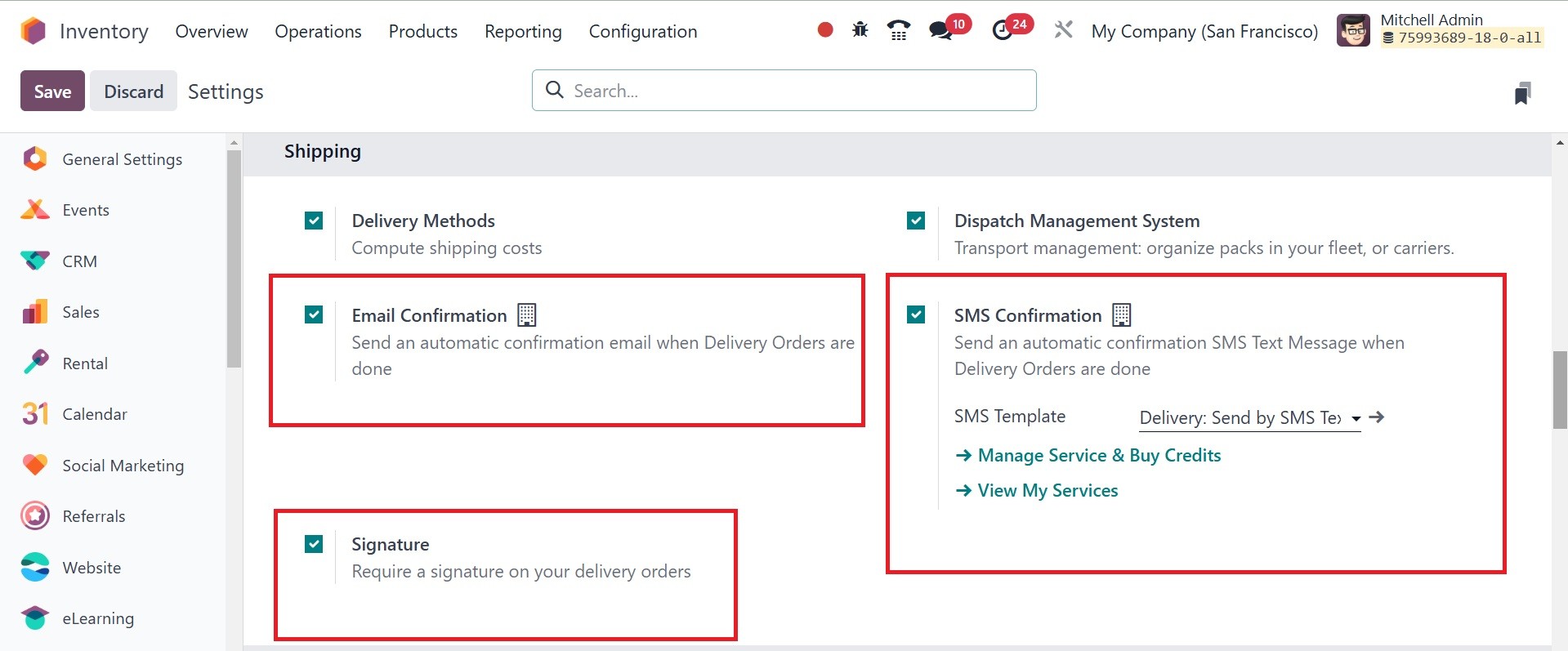Open the Configuration menu
Viewport: 1568px width, 651px height.
click(x=643, y=31)
